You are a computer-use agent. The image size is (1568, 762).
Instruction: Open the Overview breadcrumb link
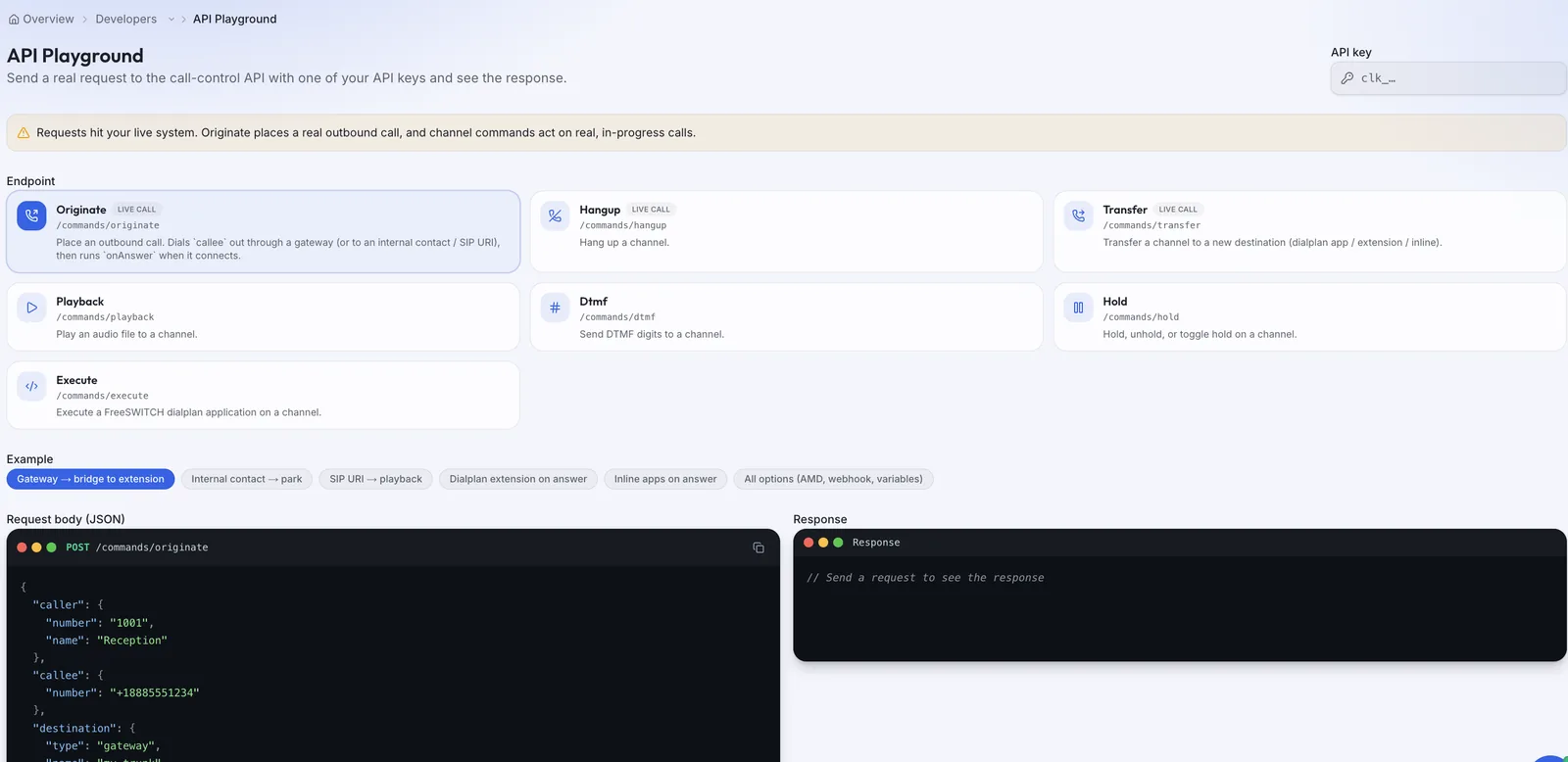click(48, 19)
